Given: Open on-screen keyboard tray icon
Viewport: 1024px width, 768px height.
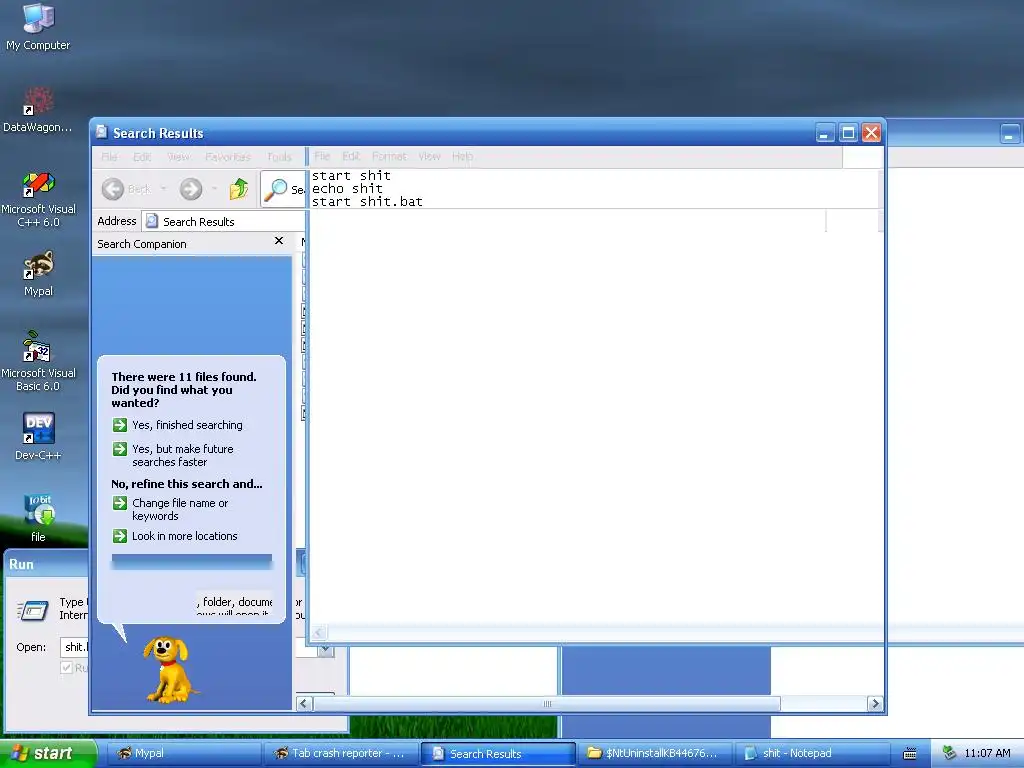Looking at the screenshot, I should click(909, 754).
